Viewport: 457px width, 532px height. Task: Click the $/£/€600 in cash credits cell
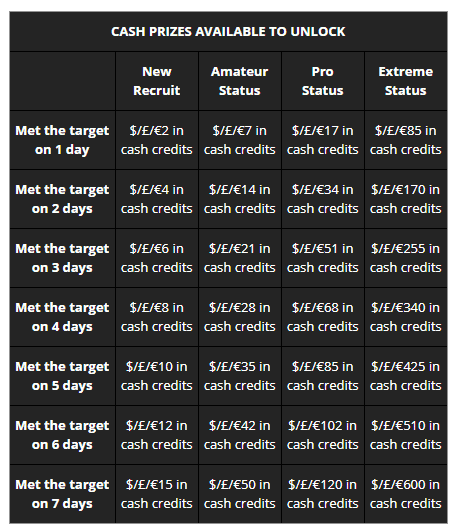click(x=406, y=494)
